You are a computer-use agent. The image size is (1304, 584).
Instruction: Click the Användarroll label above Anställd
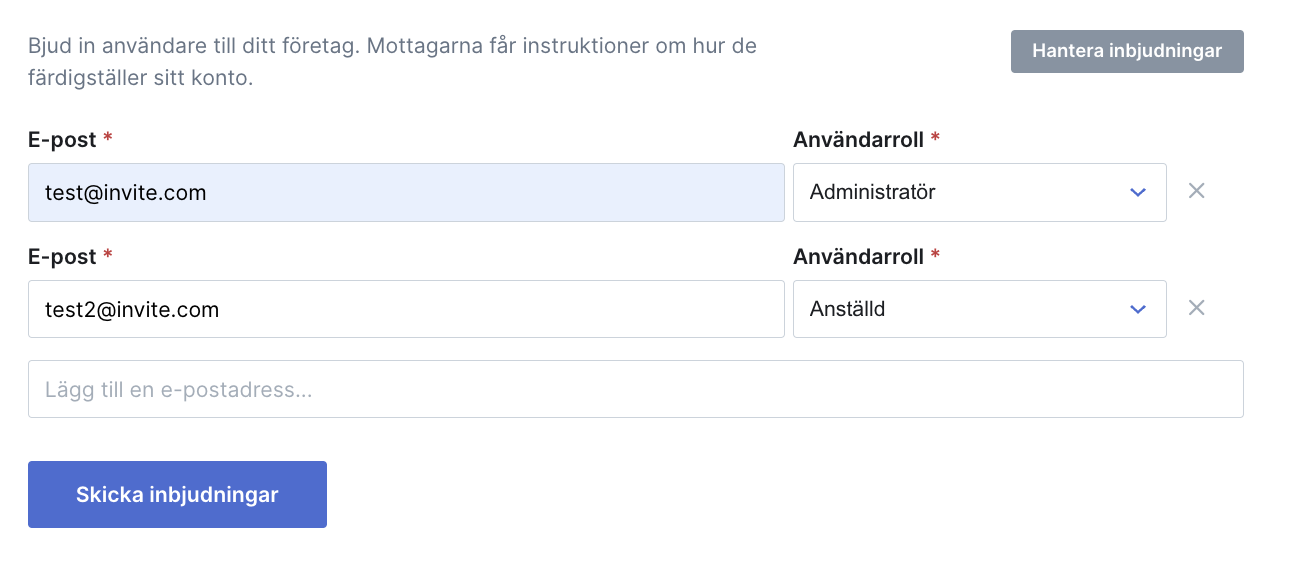tap(858, 257)
